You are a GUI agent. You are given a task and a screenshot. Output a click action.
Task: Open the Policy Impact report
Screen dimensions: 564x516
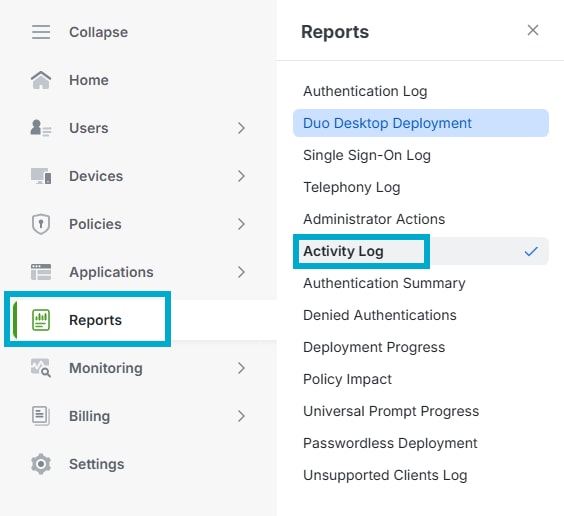[x=347, y=379]
